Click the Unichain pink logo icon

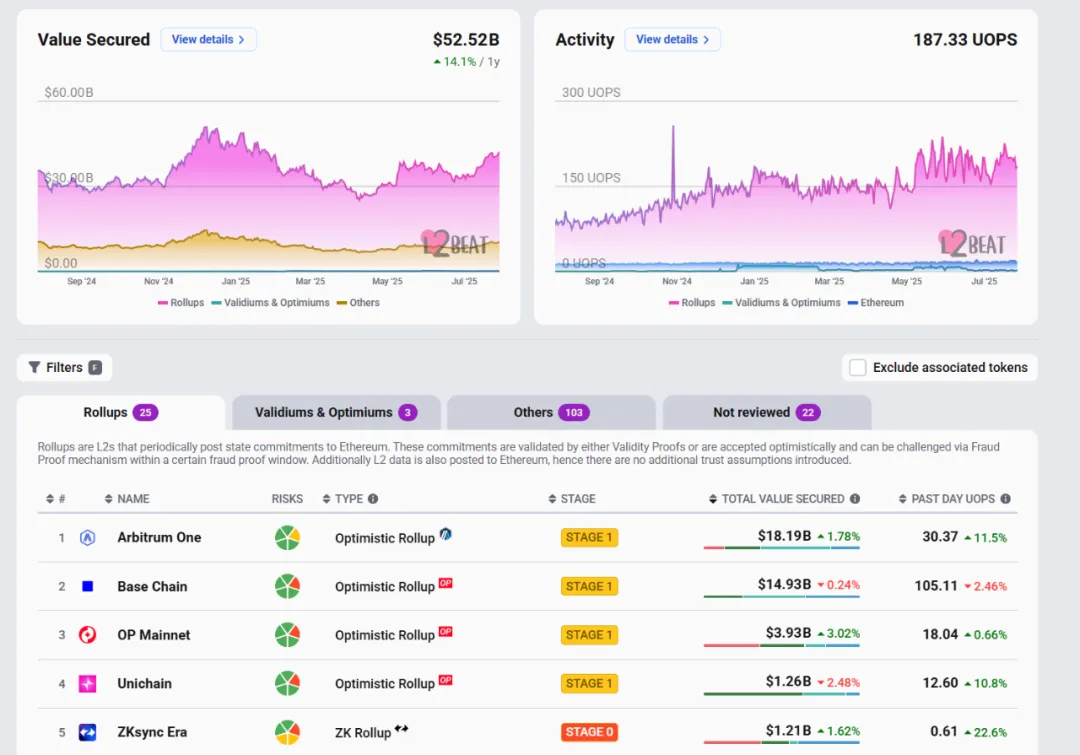(x=87, y=684)
